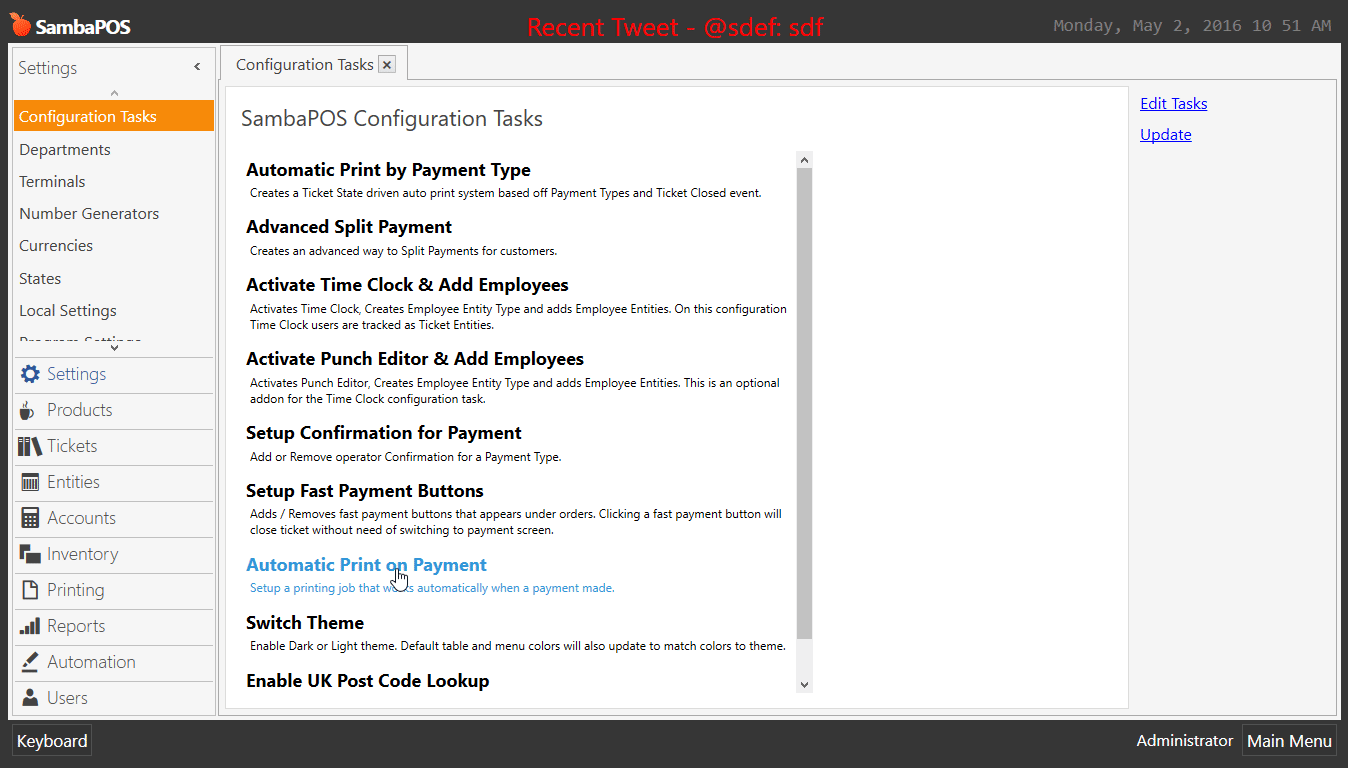Open the Reports section label
The width and height of the screenshot is (1348, 768).
(76, 626)
